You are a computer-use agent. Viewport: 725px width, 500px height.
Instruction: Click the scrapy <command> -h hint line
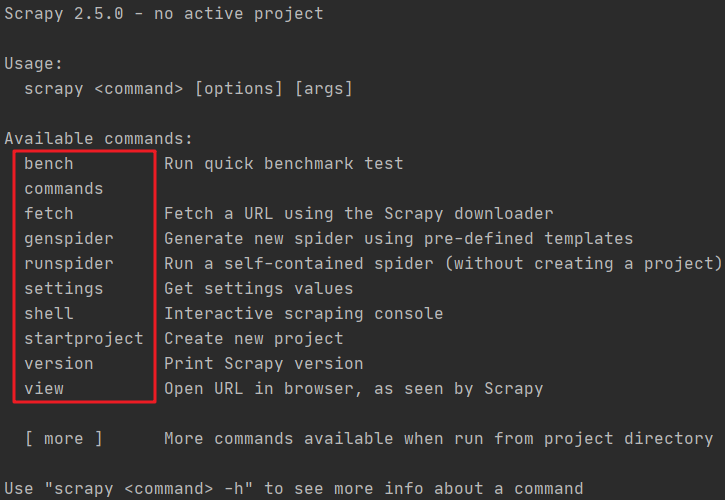(294, 489)
